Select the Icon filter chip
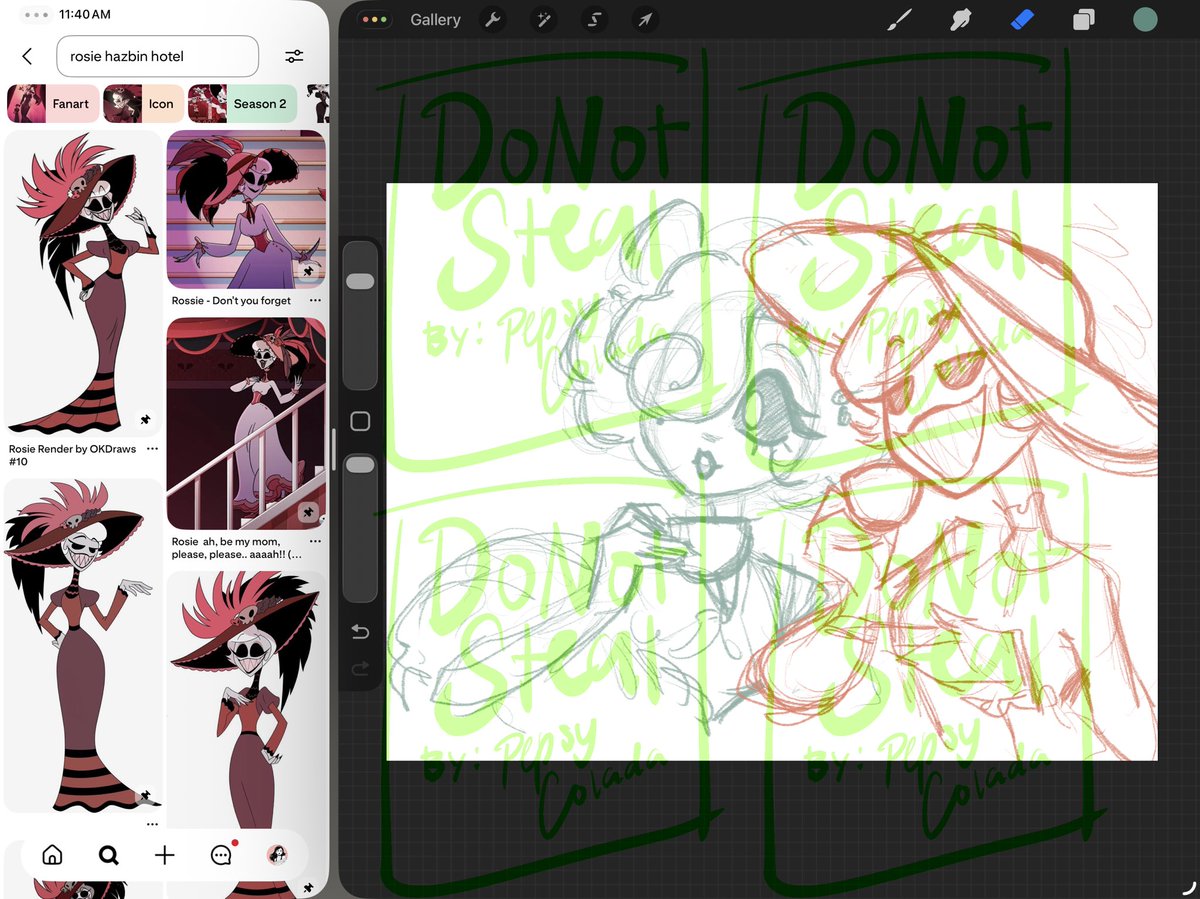This screenshot has width=1200, height=899. [143, 104]
